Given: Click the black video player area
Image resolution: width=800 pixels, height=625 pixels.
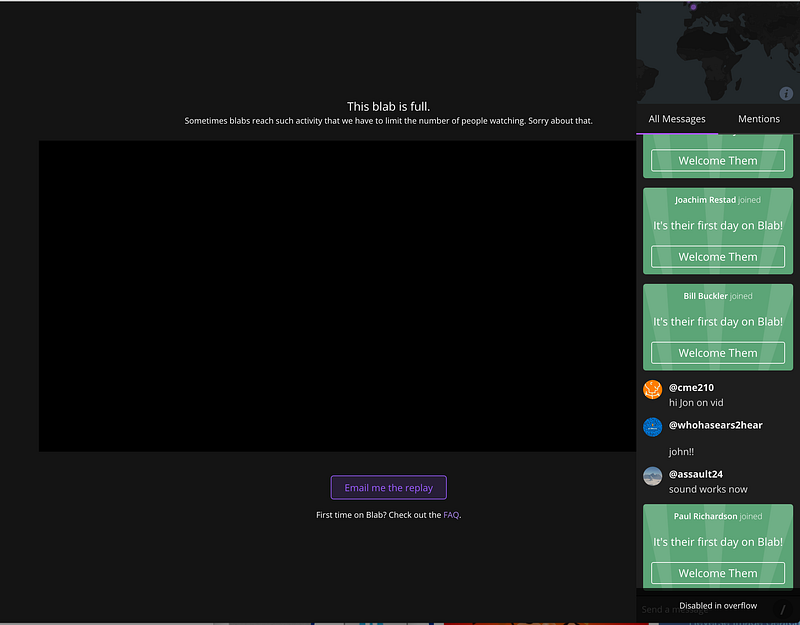Looking at the screenshot, I should (x=337, y=296).
